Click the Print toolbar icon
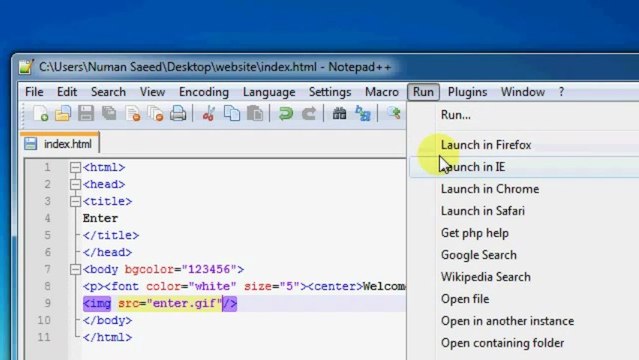Viewport: 639px width, 360px height. [x=178, y=113]
